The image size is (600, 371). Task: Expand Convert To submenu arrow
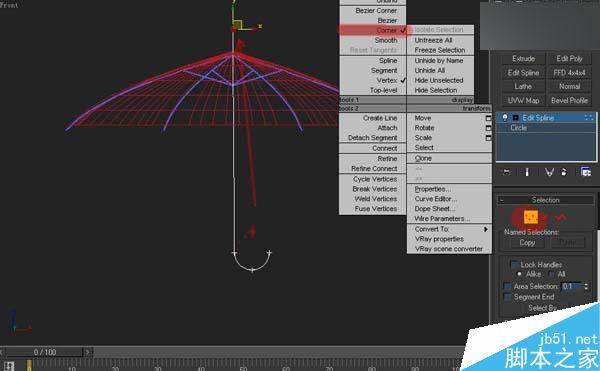point(486,229)
